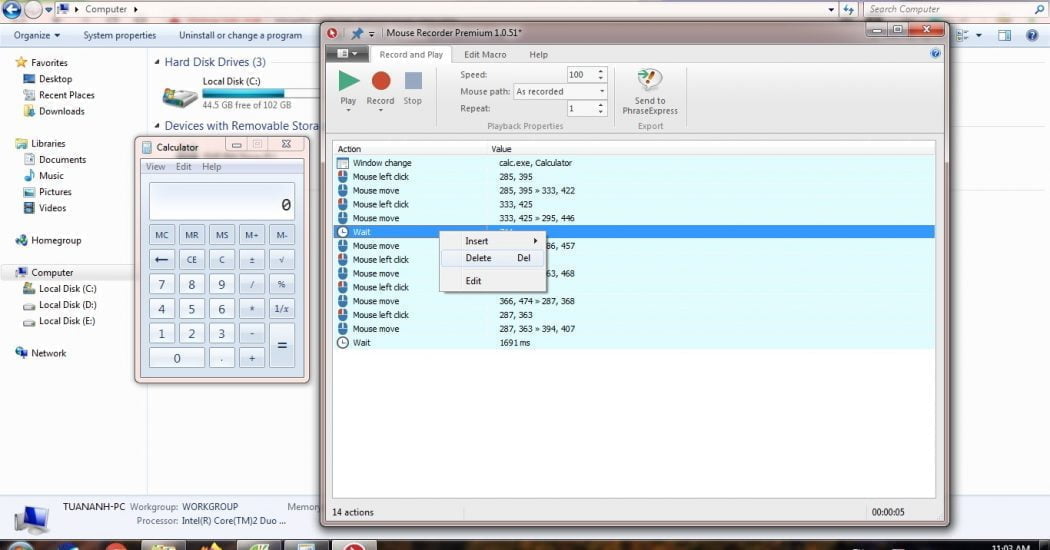Open Local Disk (D:) in sidebar
Image resolution: width=1050 pixels, height=550 pixels.
click(x=67, y=305)
